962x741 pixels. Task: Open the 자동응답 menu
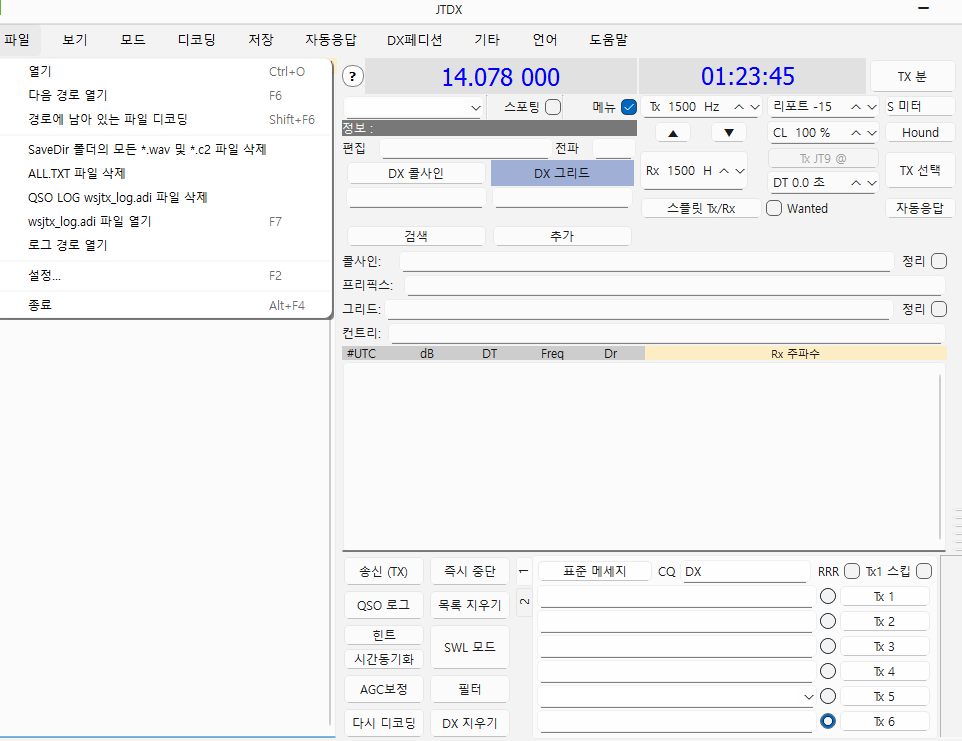(x=331, y=40)
